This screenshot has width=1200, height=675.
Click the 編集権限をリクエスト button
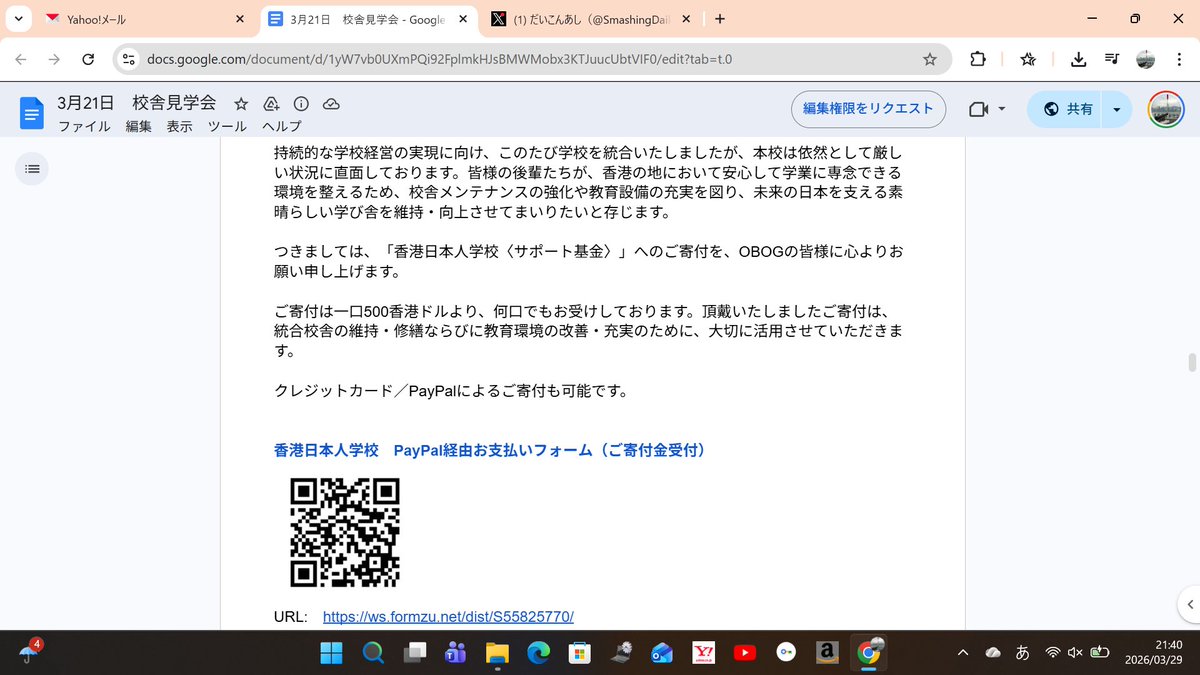click(868, 109)
